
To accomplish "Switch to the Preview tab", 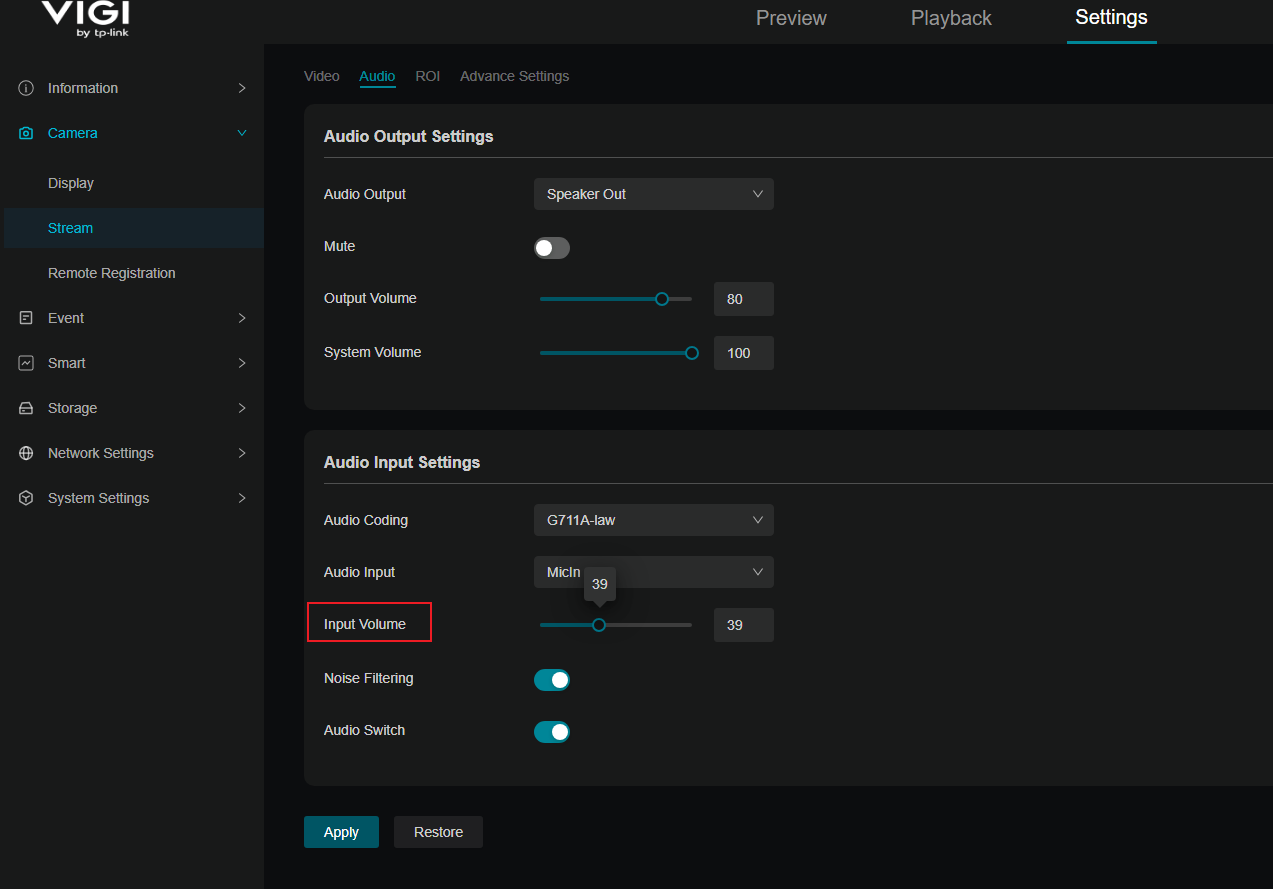I will pyautogui.click(x=791, y=18).
